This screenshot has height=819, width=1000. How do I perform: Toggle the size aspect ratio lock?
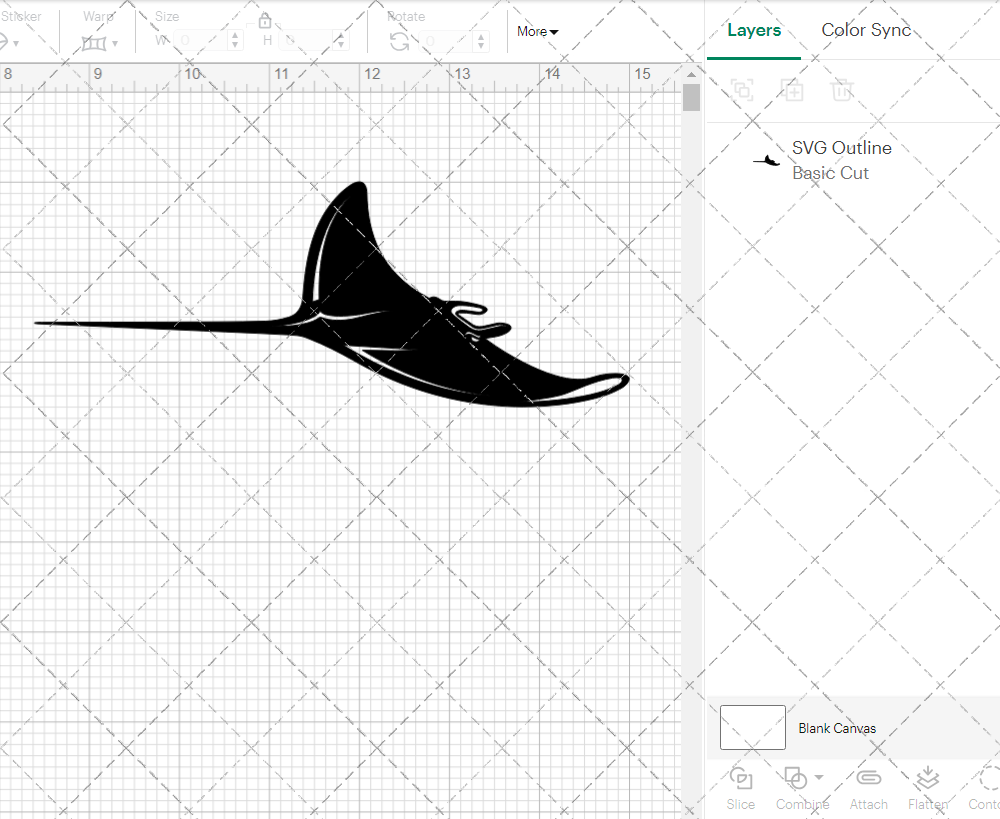click(x=265, y=21)
